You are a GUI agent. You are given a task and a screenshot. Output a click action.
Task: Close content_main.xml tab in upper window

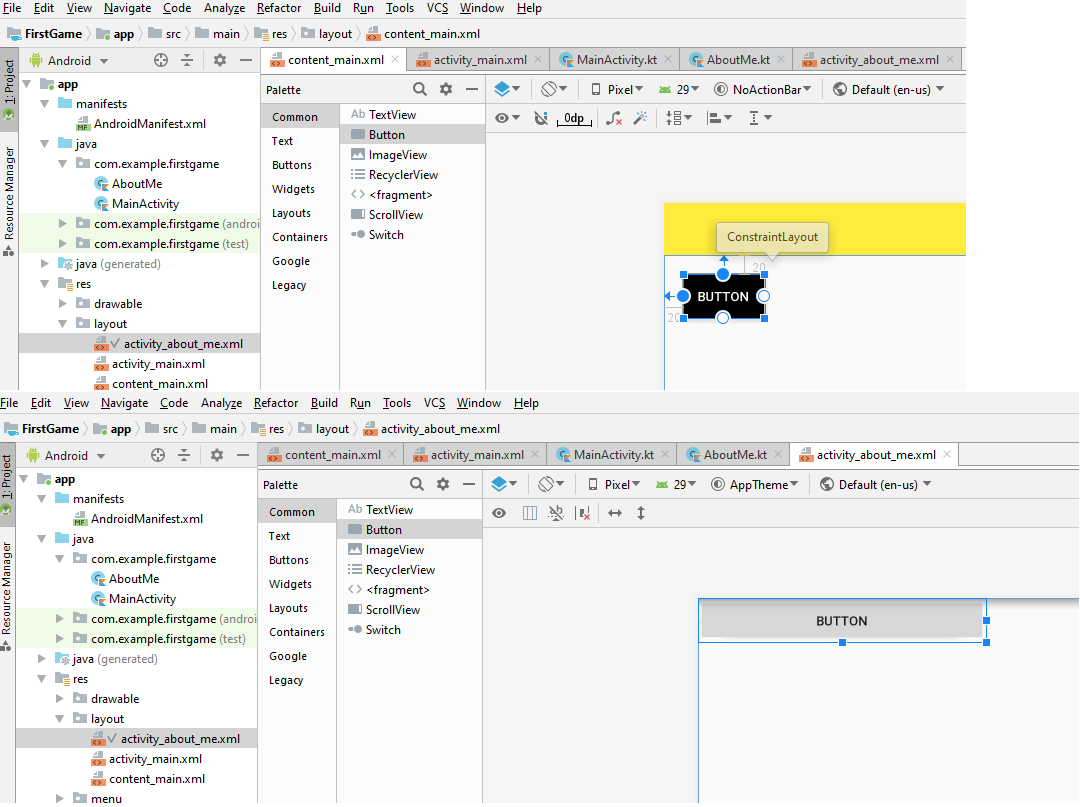(x=395, y=60)
